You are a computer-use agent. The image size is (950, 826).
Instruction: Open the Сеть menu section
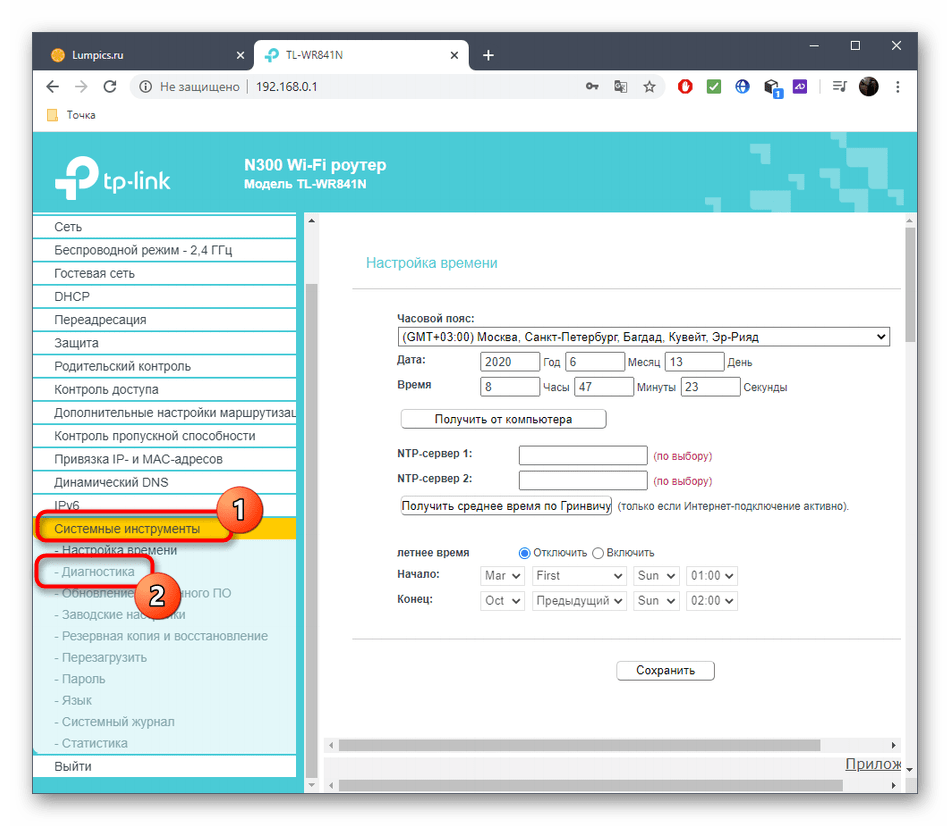(x=164, y=227)
